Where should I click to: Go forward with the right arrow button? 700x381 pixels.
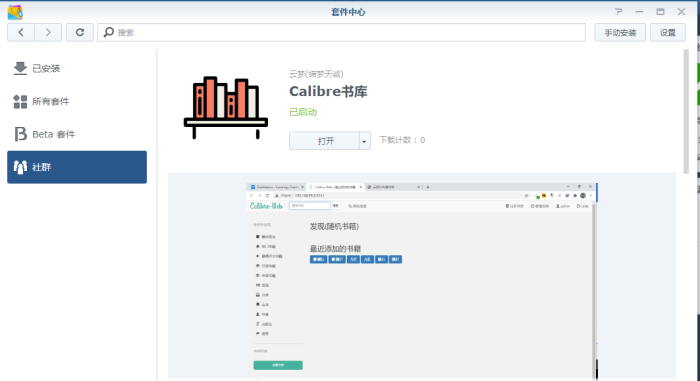pyautogui.click(x=48, y=32)
